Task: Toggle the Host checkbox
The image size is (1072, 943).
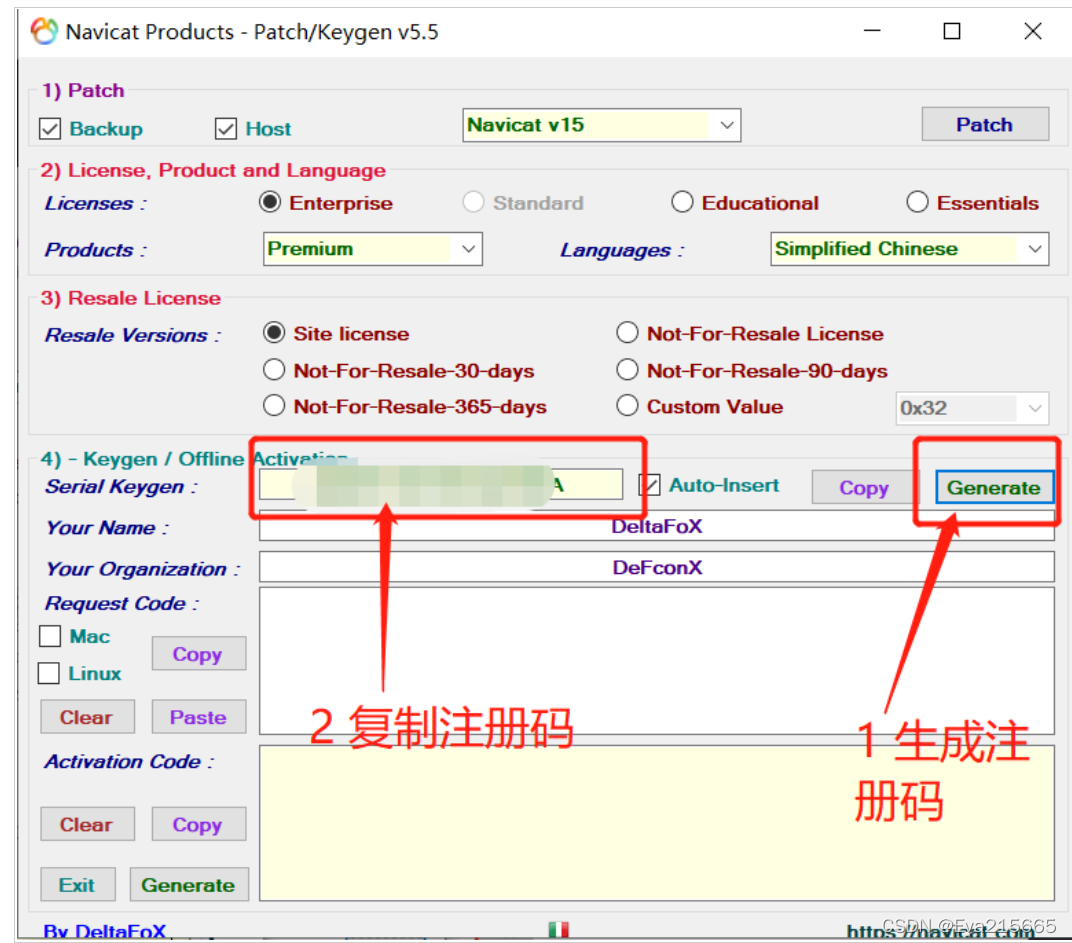Action: tap(226, 129)
